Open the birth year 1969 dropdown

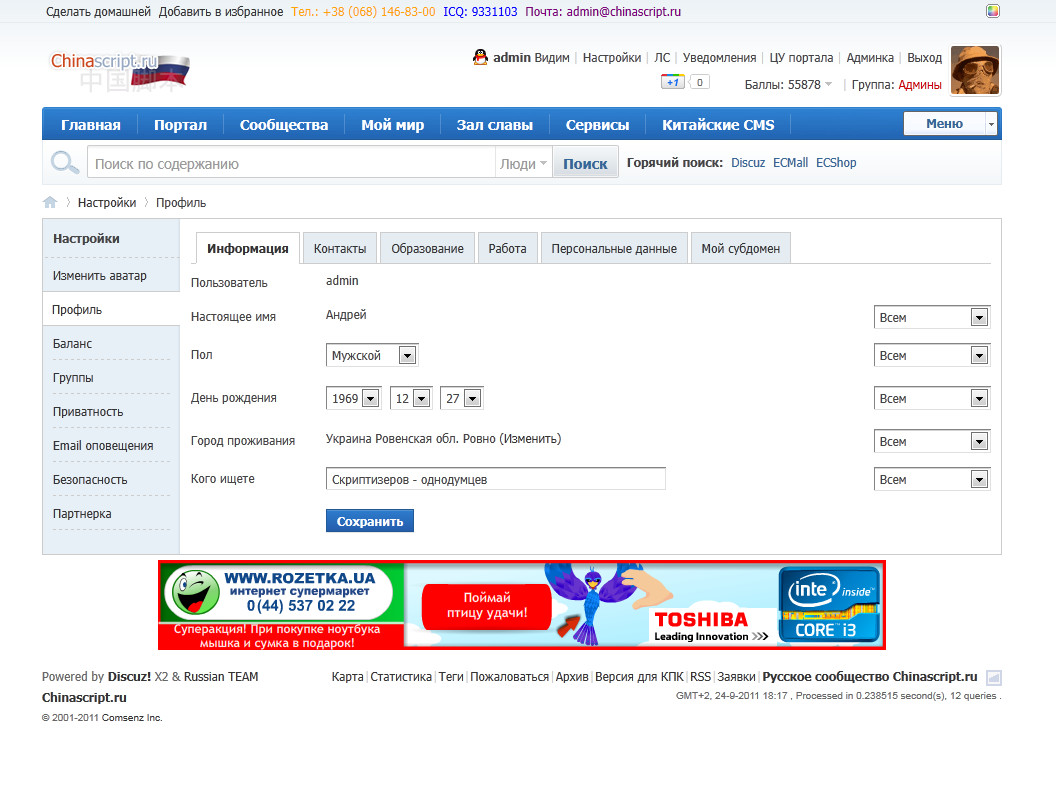(353, 399)
